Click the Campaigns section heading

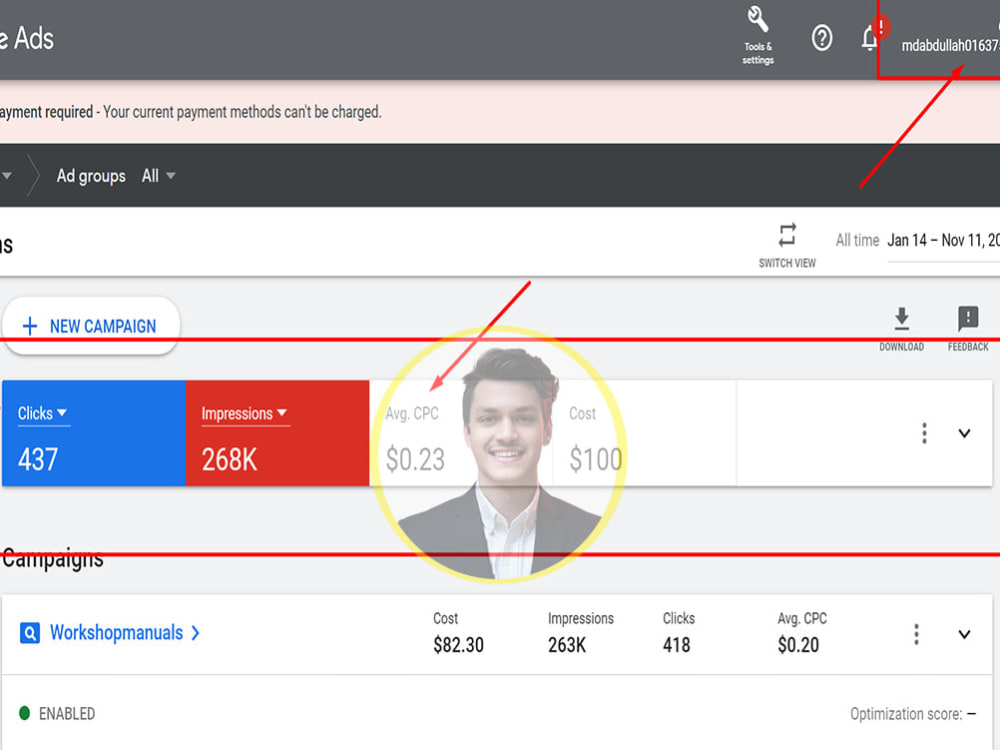[52, 558]
